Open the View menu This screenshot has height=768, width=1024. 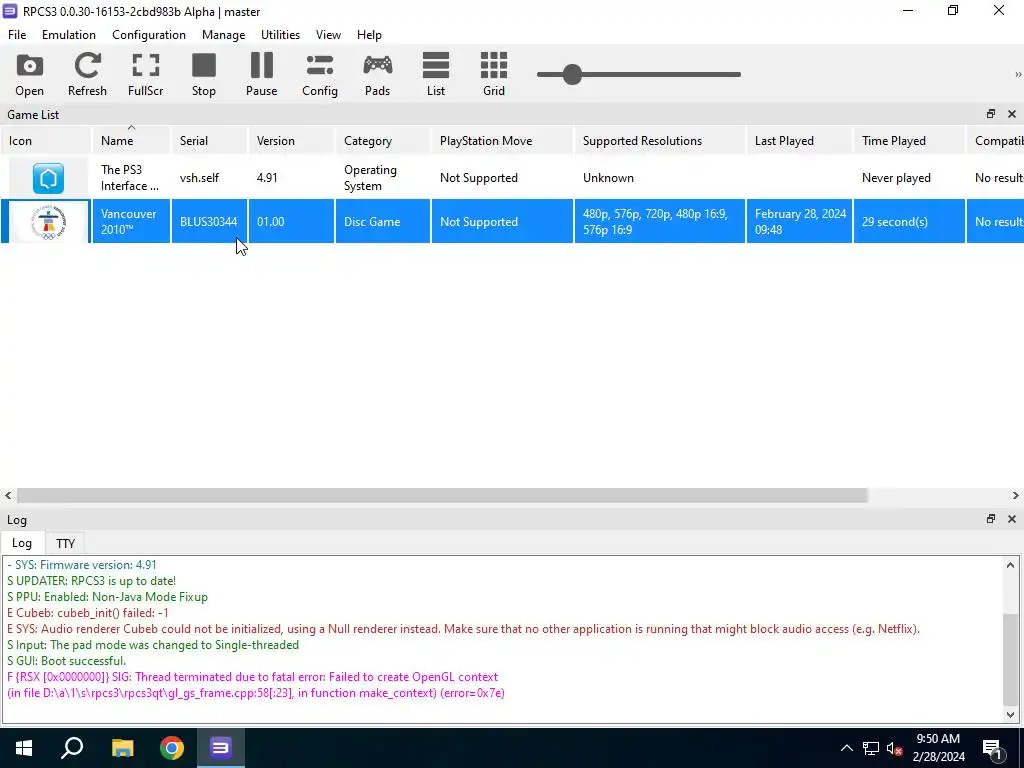point(328,35)
